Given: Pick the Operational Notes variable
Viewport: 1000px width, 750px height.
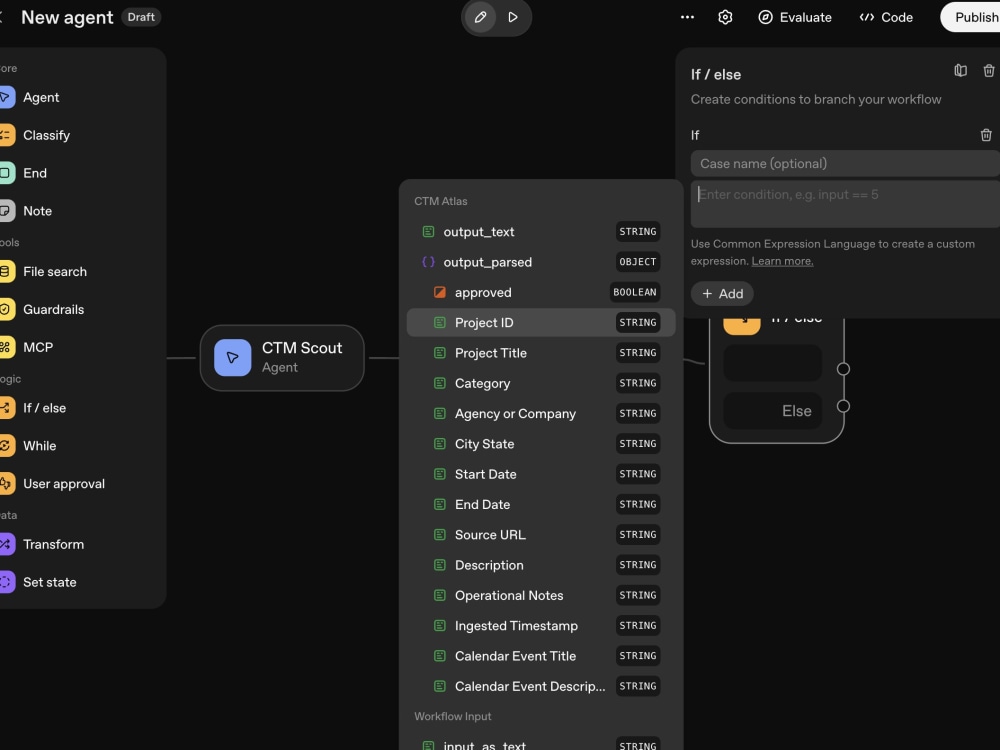Looking at the screenshot, I should click(541, 595).
